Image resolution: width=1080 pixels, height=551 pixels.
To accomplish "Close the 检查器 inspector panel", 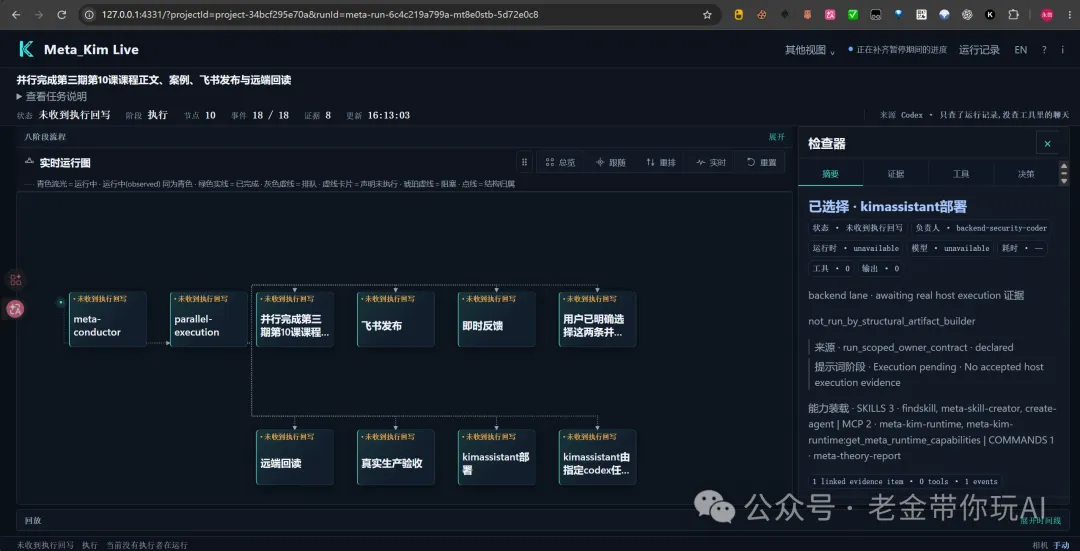I will [1047, 143].
